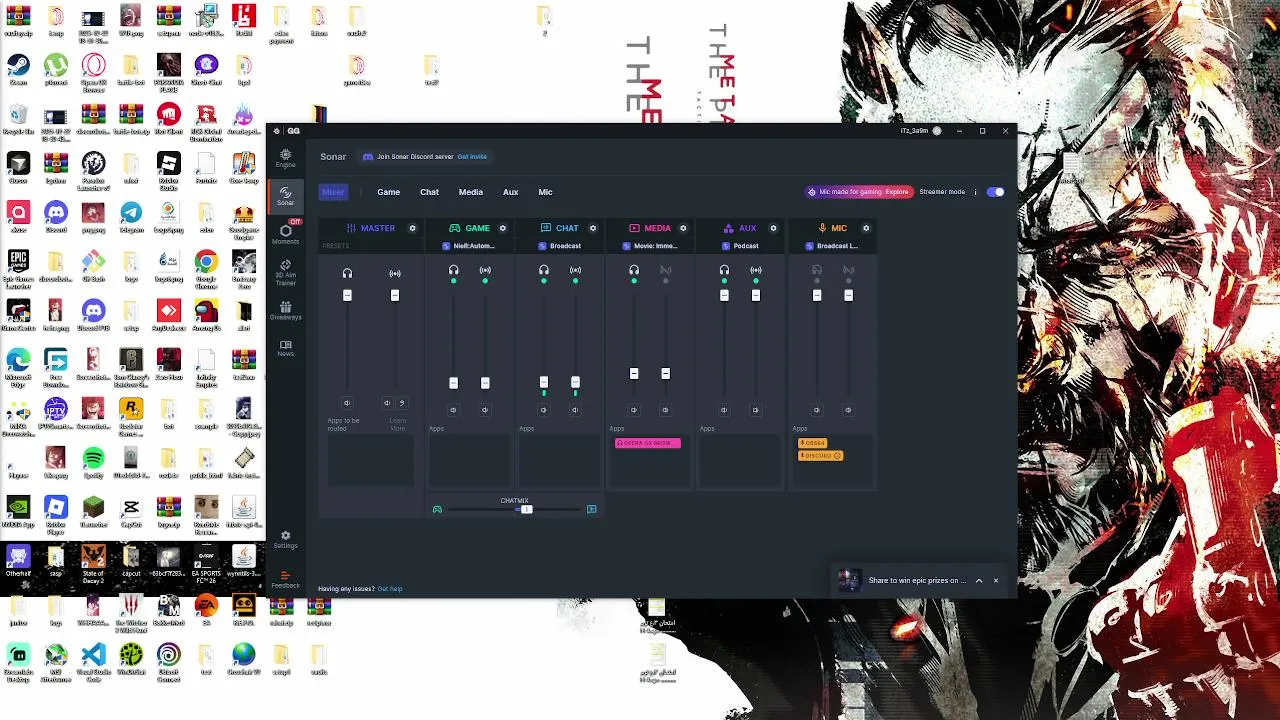This screenshot has height=720, width=1280.
Task: Open MEDIA channel Movie preset dropdown
Action: 650,246
